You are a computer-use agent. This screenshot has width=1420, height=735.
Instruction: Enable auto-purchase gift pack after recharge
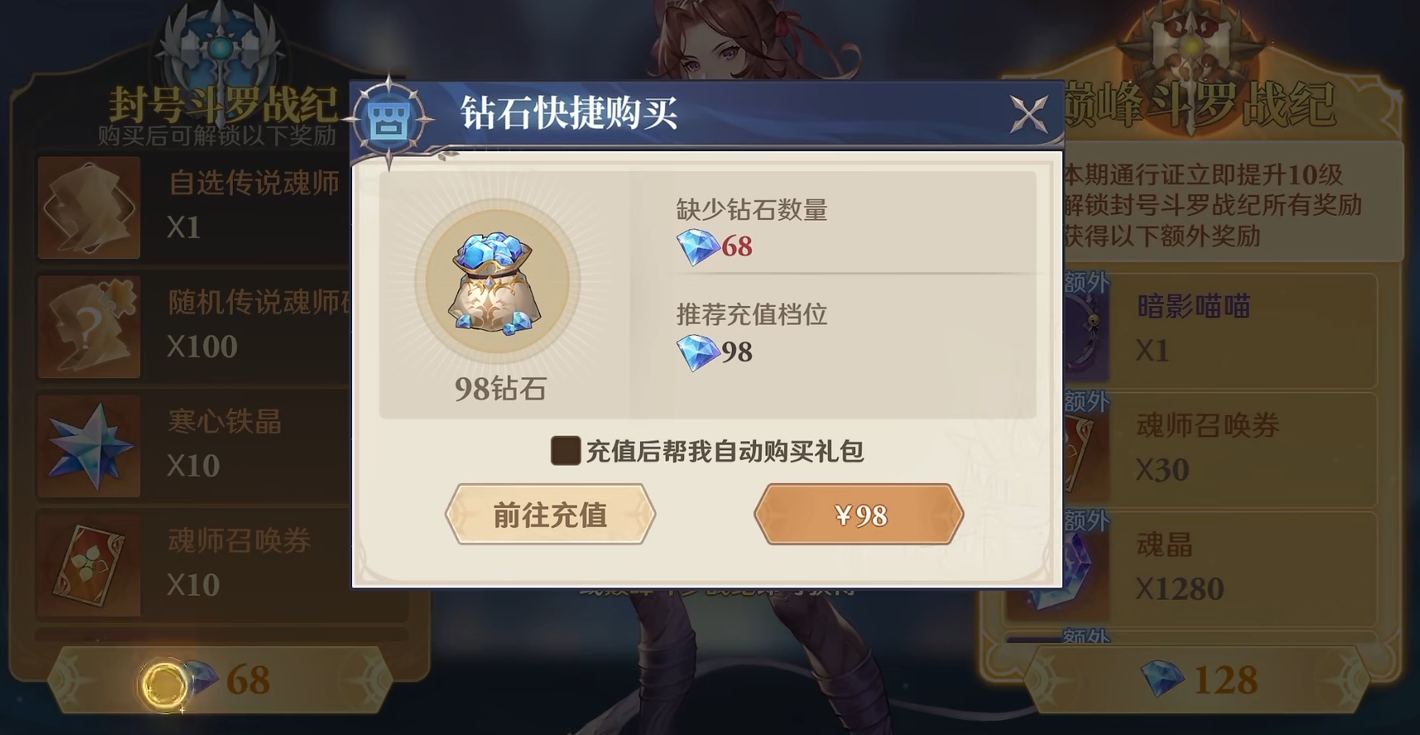[566, 450]
